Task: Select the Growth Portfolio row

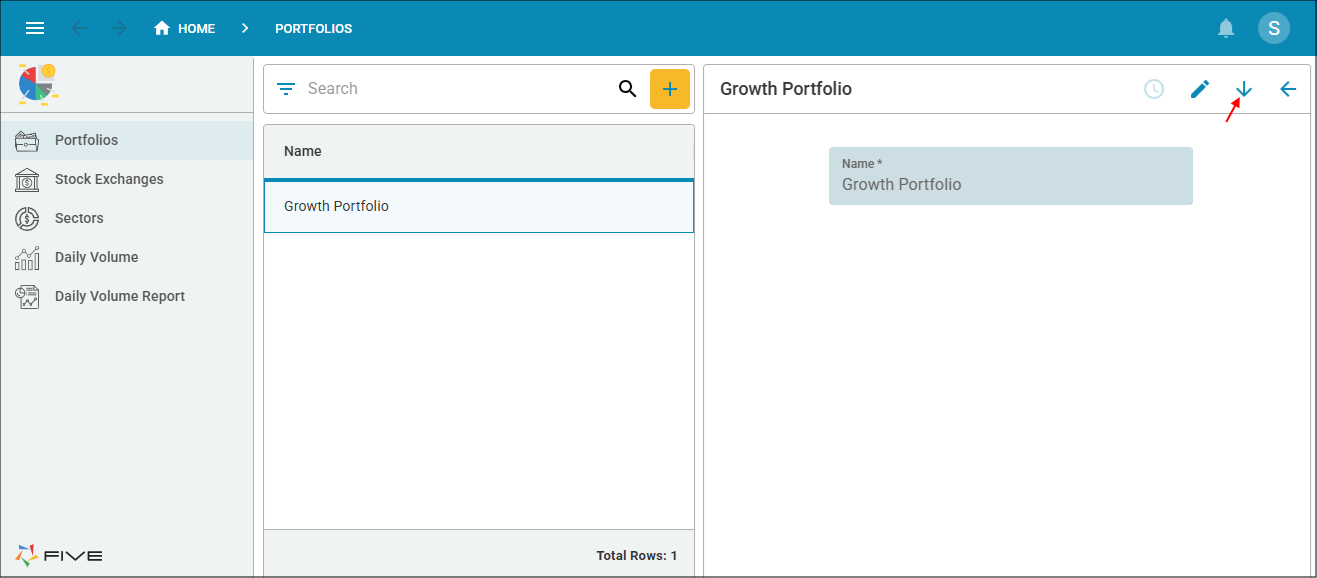Action: pyautogui.click(x=478, y=206)
